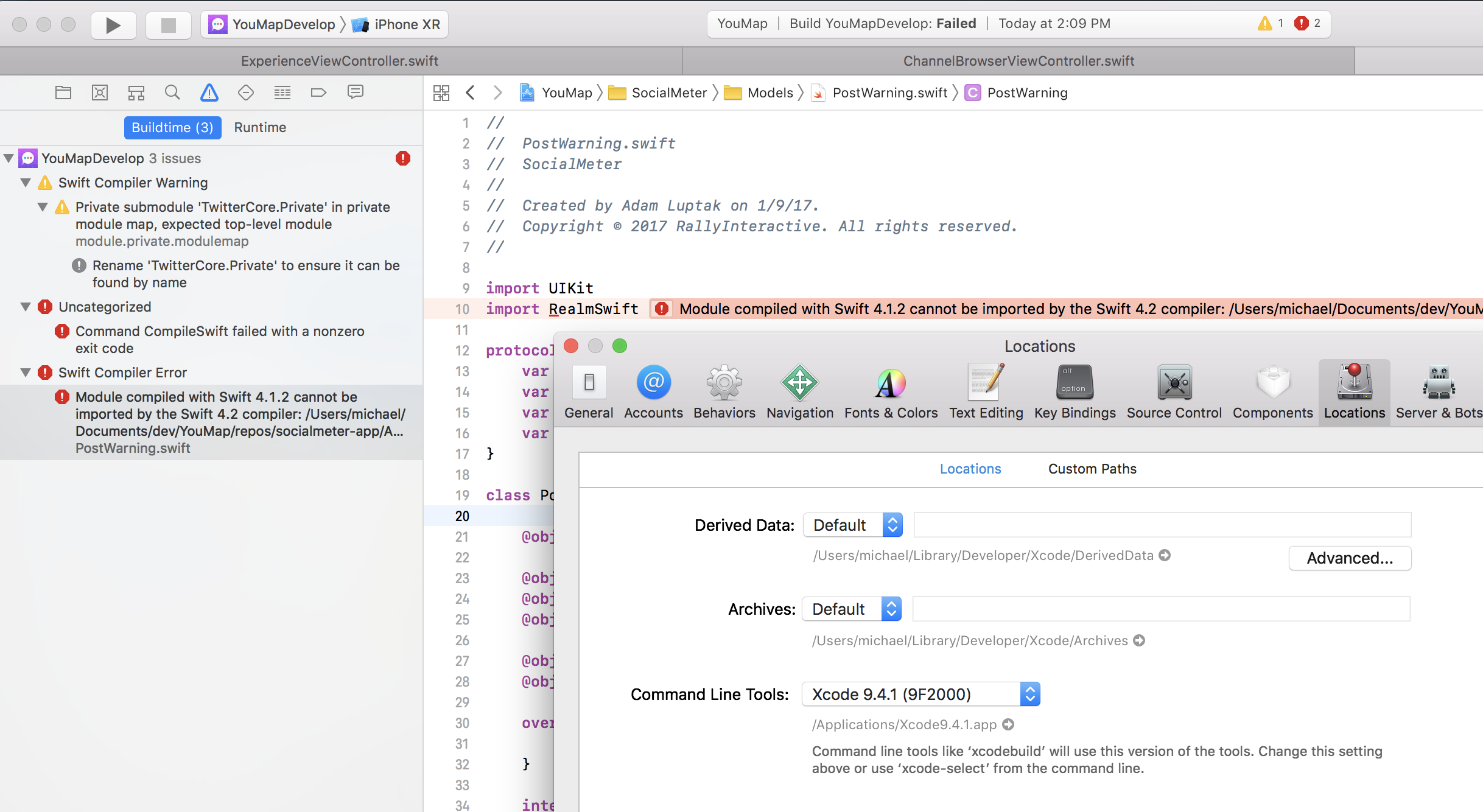Open the Breakpoint navigator icon
The image size is (1483, 812).
point(318,93)
